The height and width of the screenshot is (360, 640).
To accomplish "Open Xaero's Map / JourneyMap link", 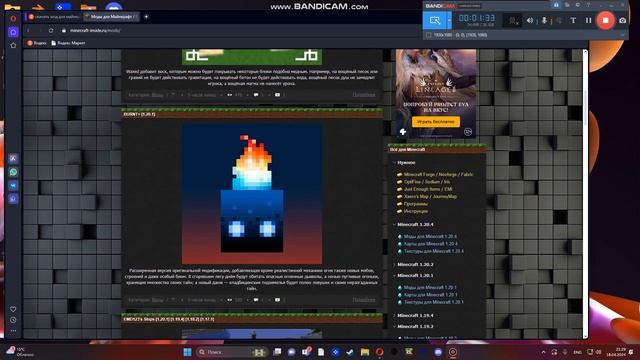I will [x=430, y=196].
